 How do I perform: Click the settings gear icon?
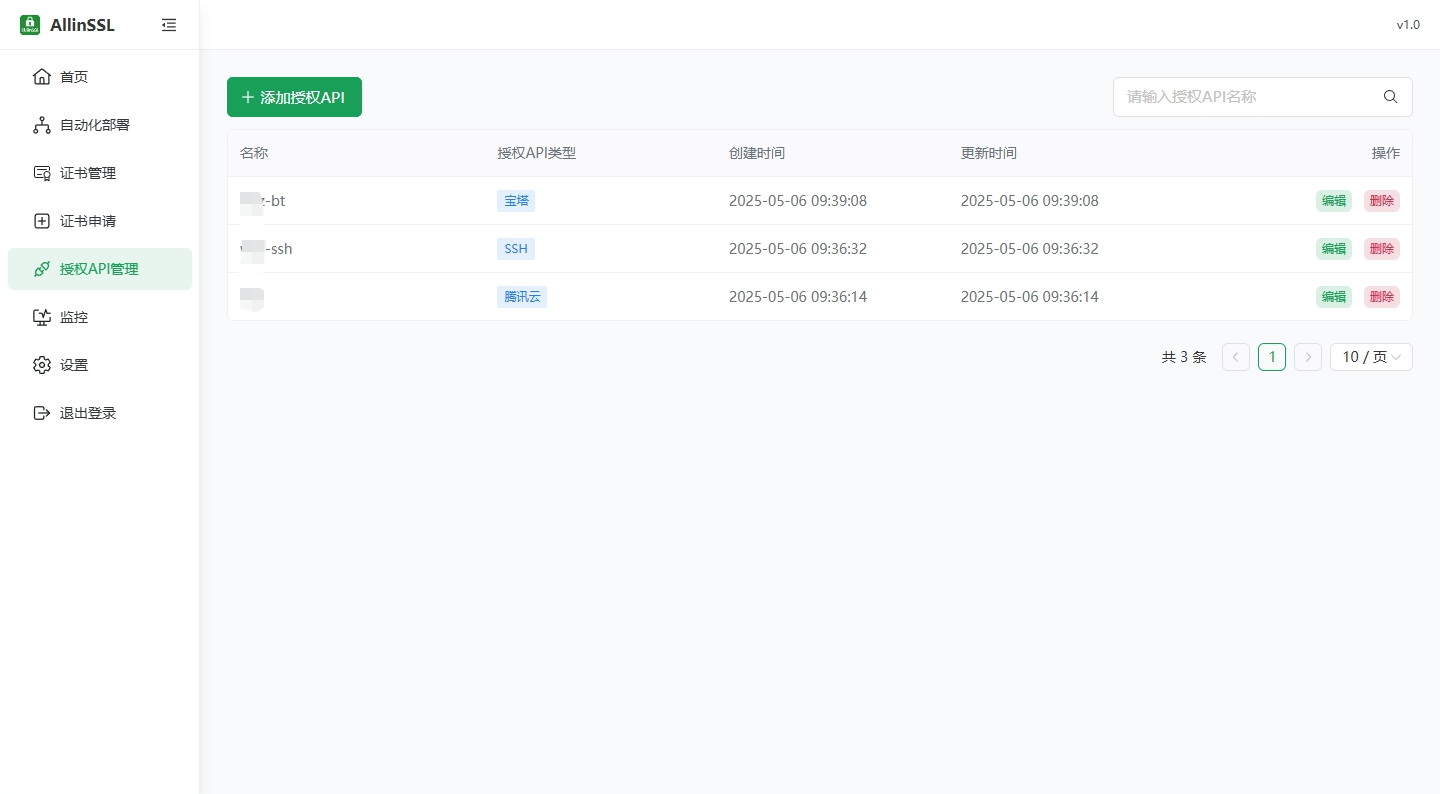(x=41, y=365)
